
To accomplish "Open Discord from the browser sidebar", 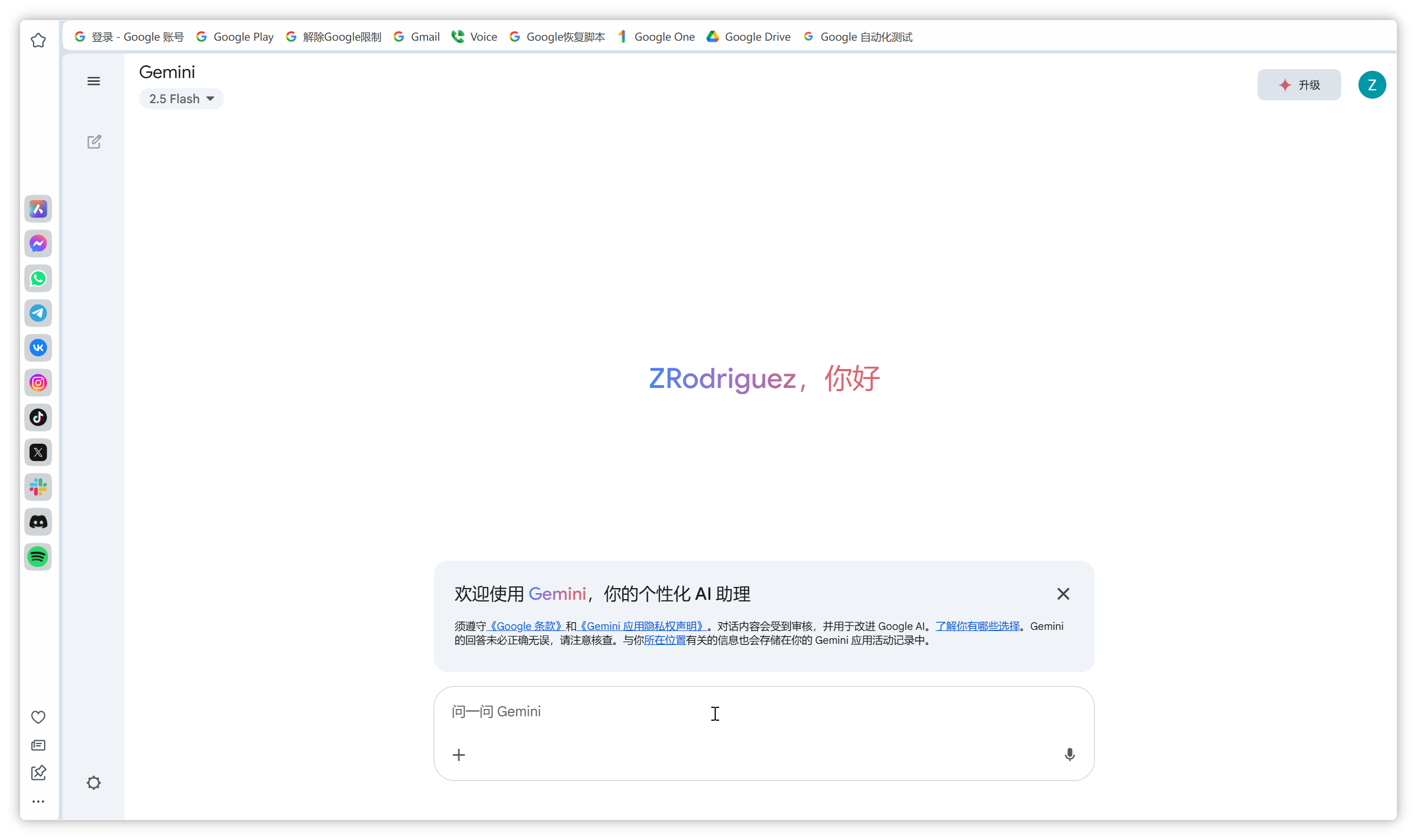I will [38, 522].
